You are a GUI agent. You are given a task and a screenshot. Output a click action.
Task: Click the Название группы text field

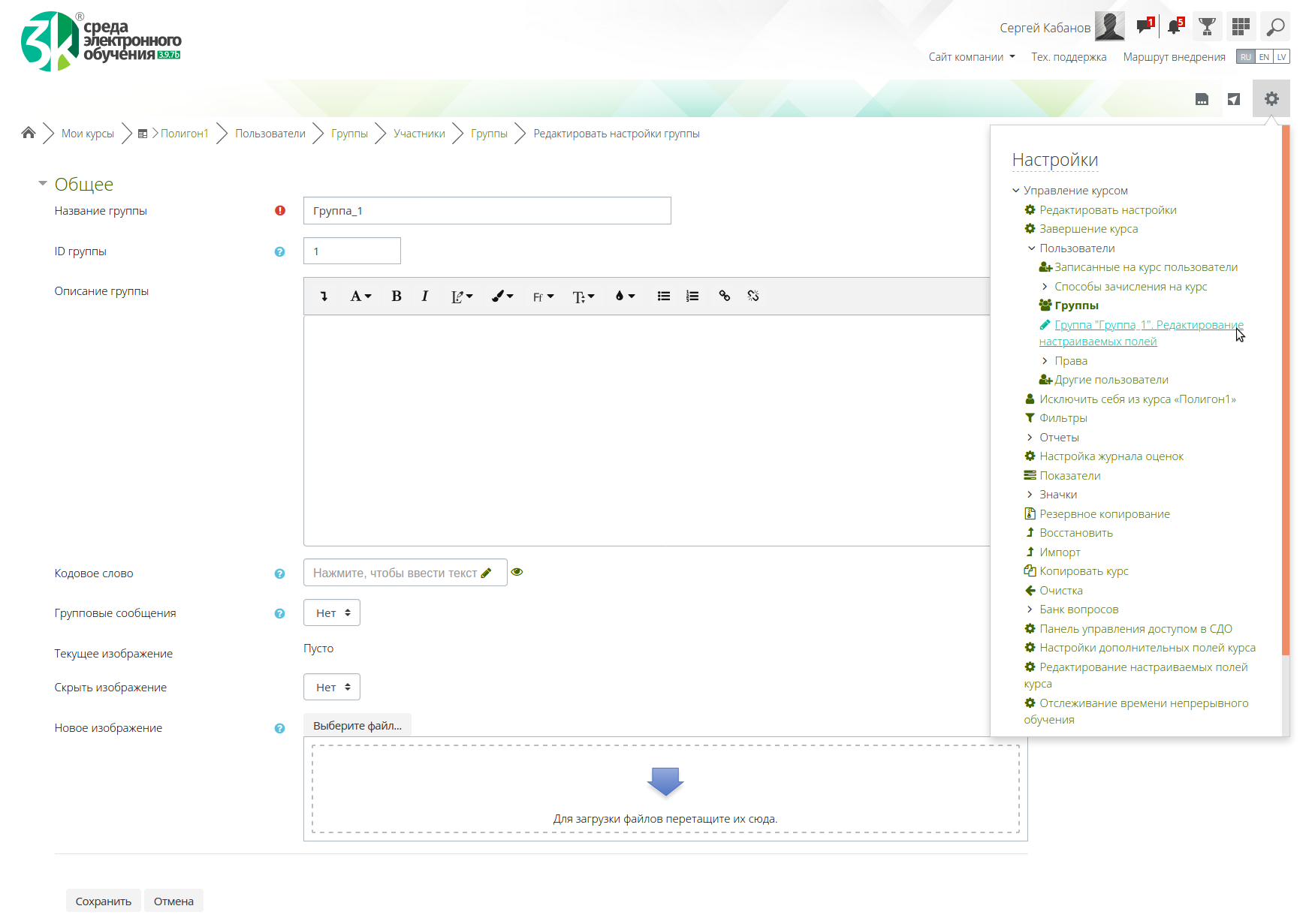[x=487, y=211]
